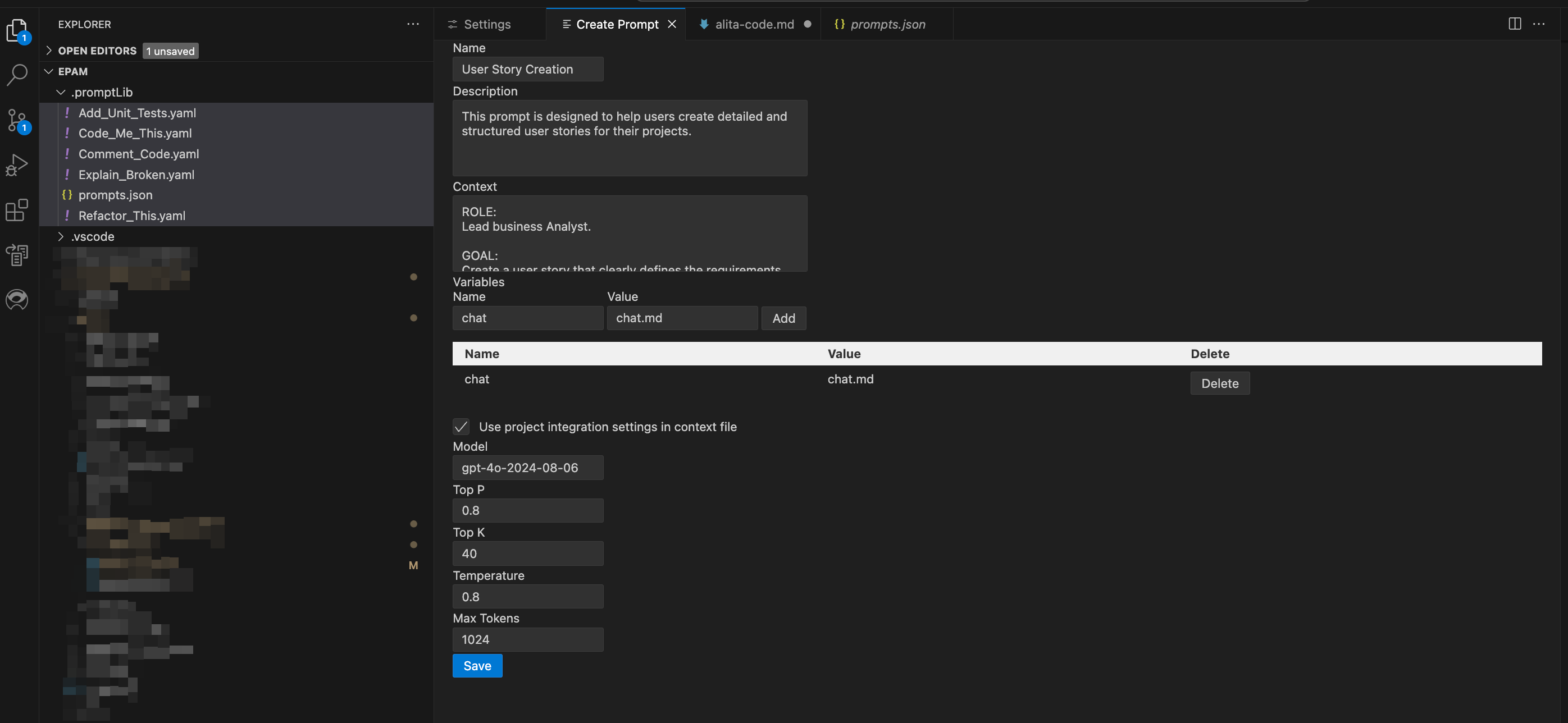Open the Alita mask icon in sidebar
The height and width of the screenshot is (723, 1568).
(17, 299)
